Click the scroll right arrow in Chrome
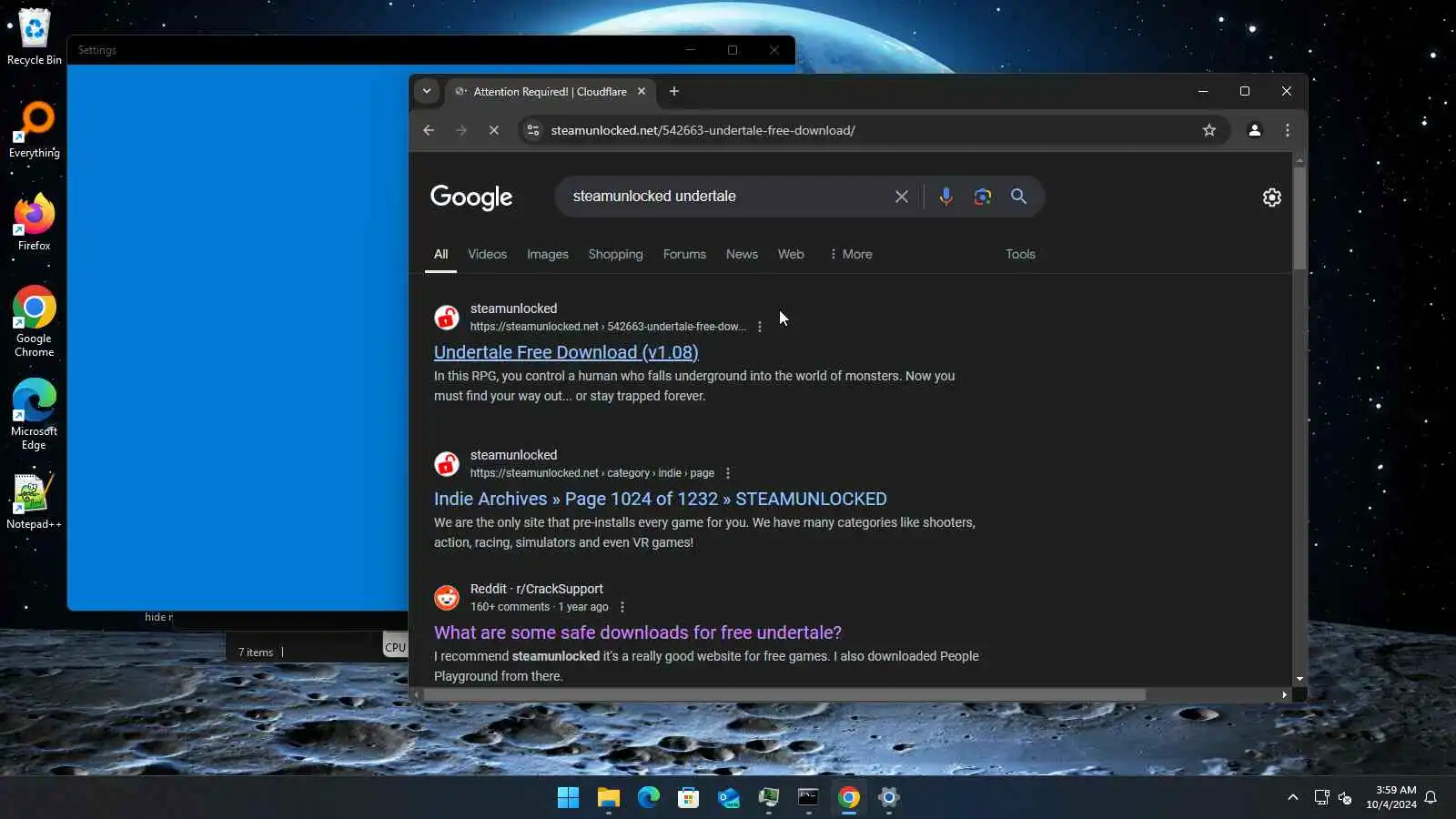The height and width of the screenshot is (819, 1456). pyautogui.click(x=1284, y=694)
